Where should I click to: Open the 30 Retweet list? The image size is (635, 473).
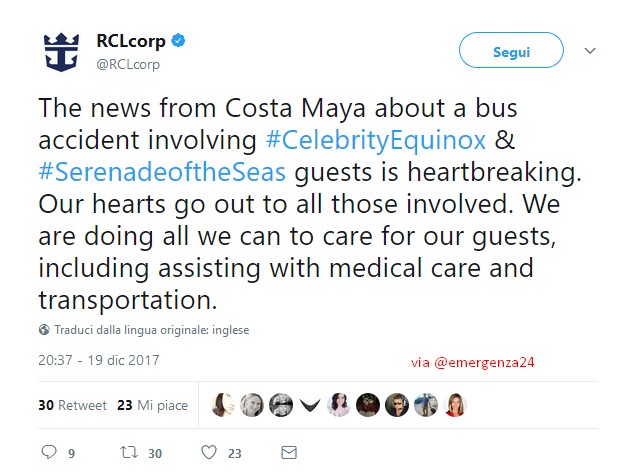click(72, 405)
